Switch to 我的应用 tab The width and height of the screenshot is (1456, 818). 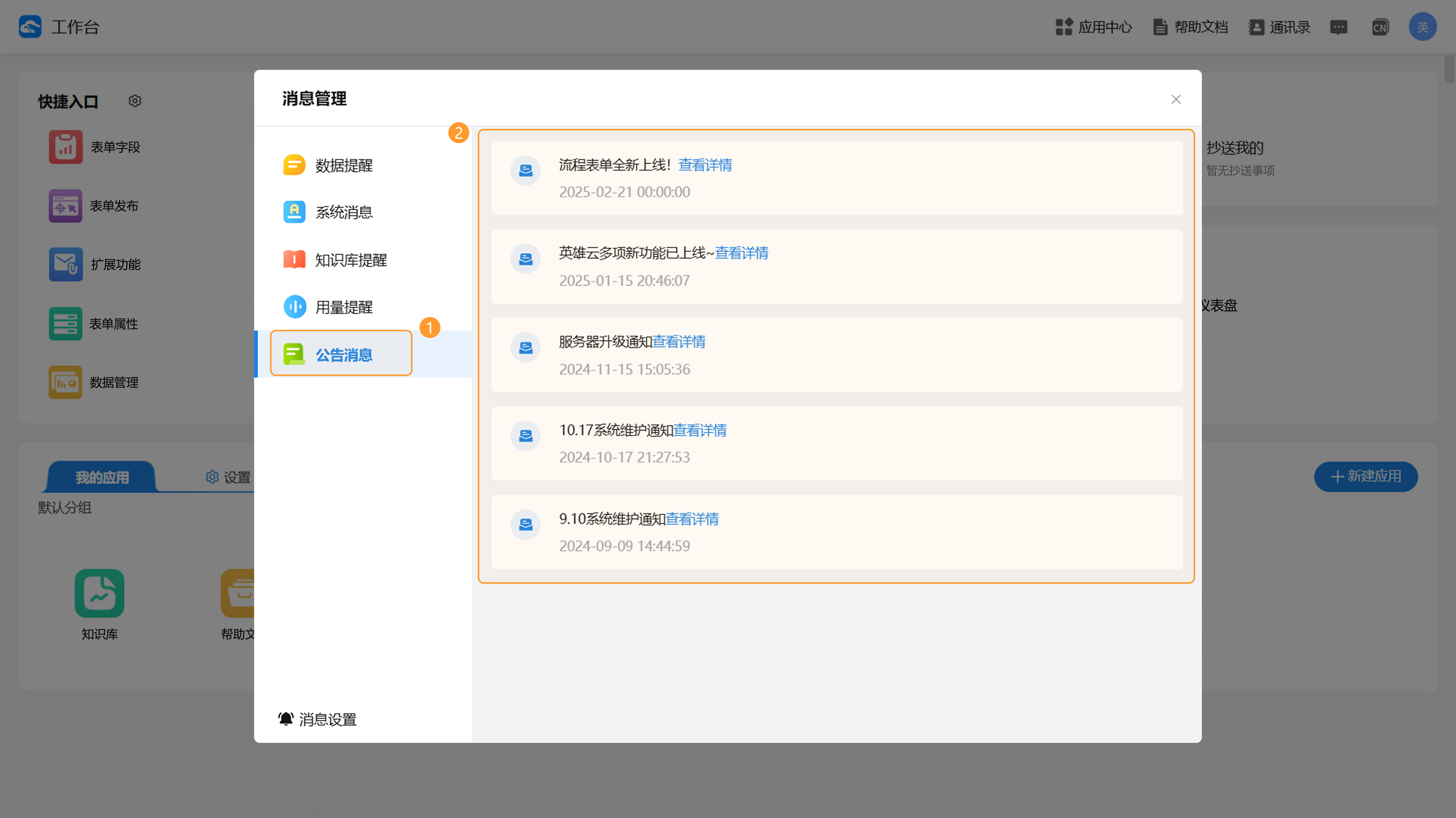point(102,477)
